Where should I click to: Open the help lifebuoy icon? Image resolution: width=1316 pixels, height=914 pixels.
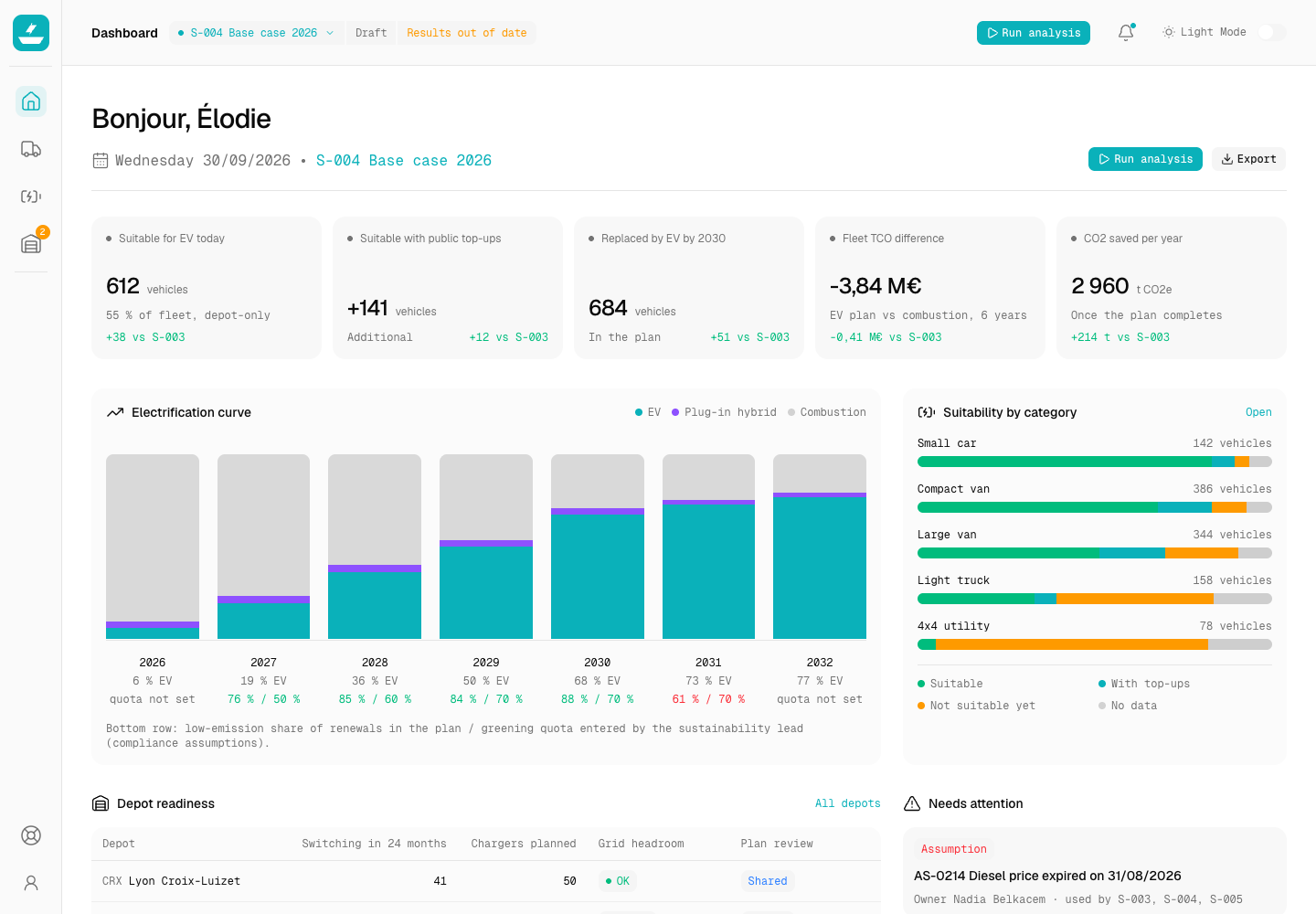pos(31,835)
